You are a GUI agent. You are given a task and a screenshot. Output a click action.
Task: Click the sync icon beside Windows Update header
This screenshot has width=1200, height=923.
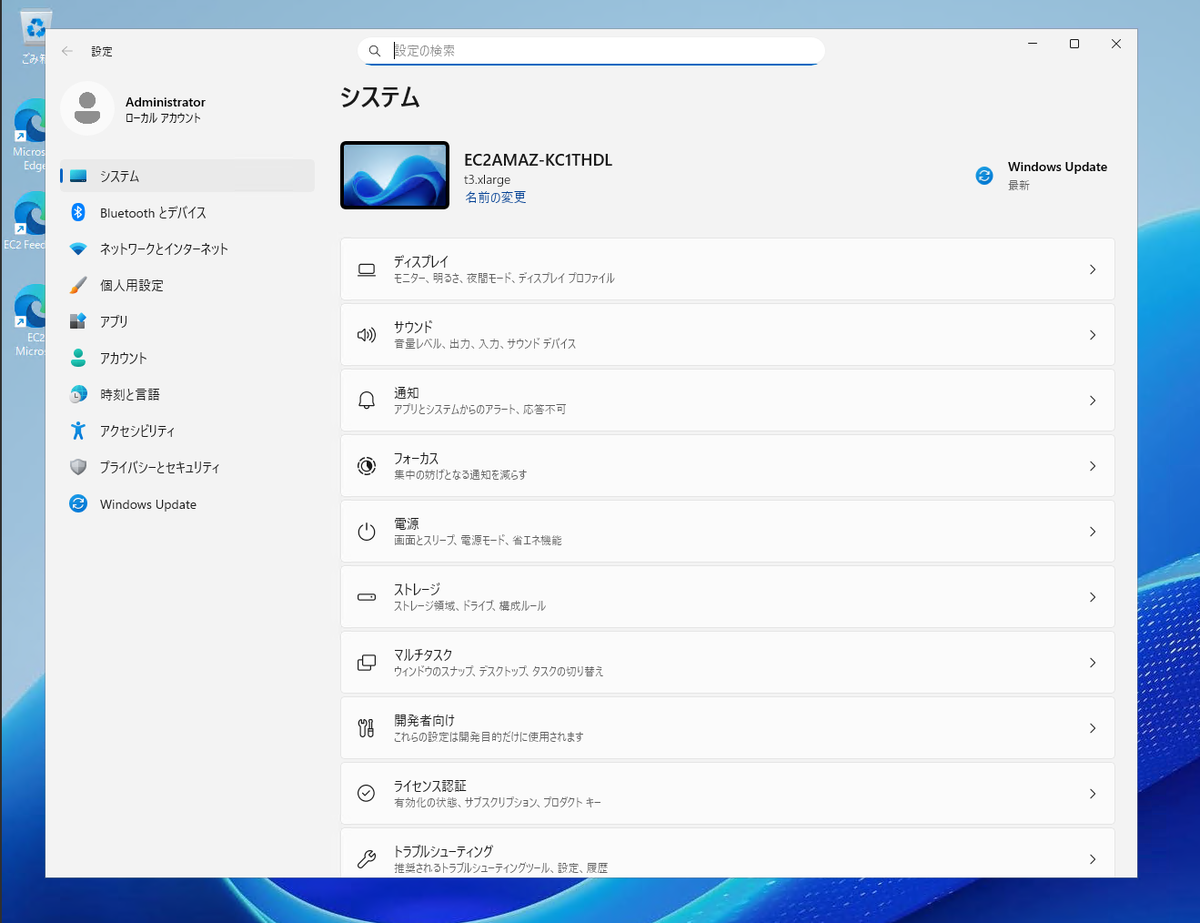pos(984,175)
